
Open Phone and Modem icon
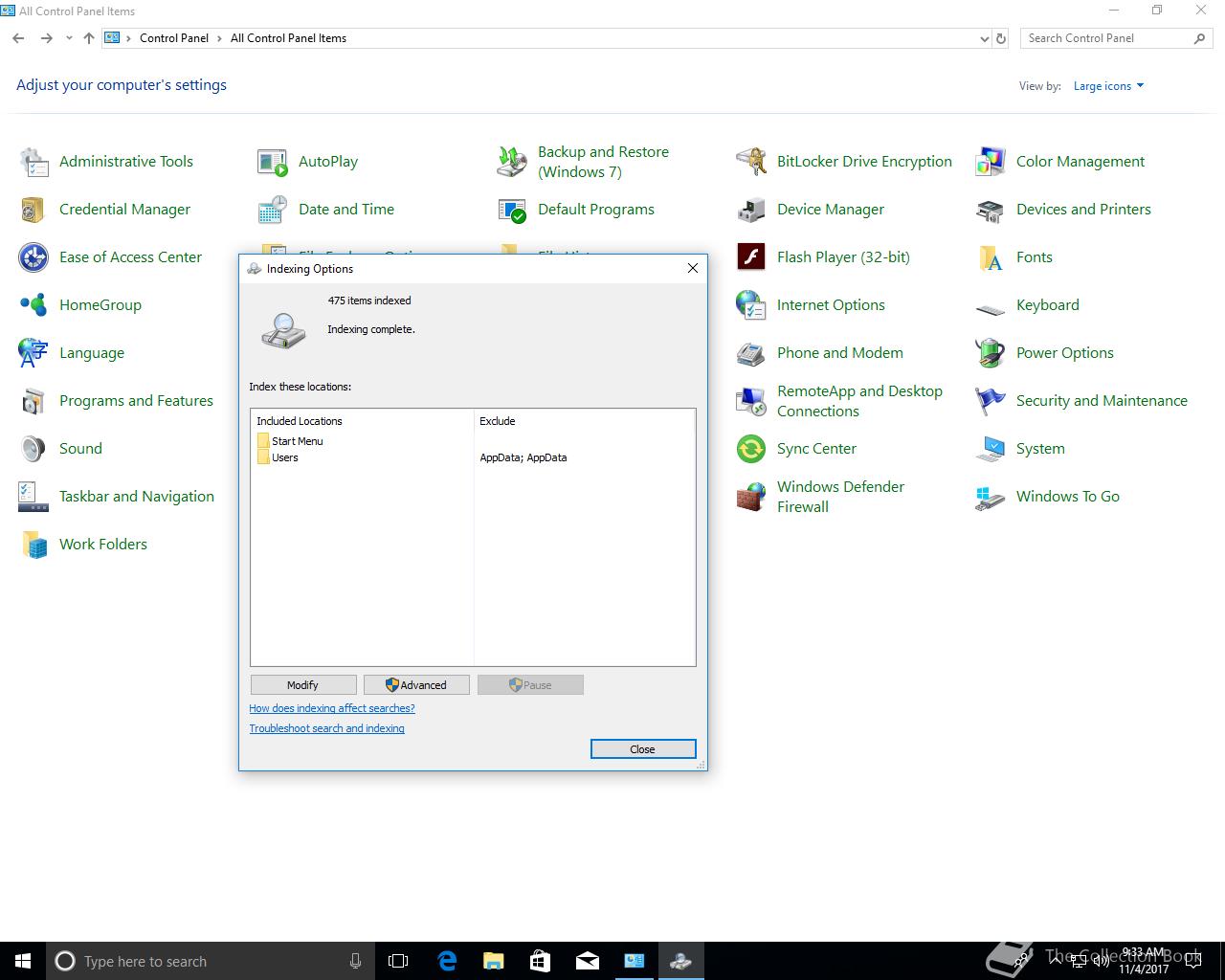pos(751,353)
